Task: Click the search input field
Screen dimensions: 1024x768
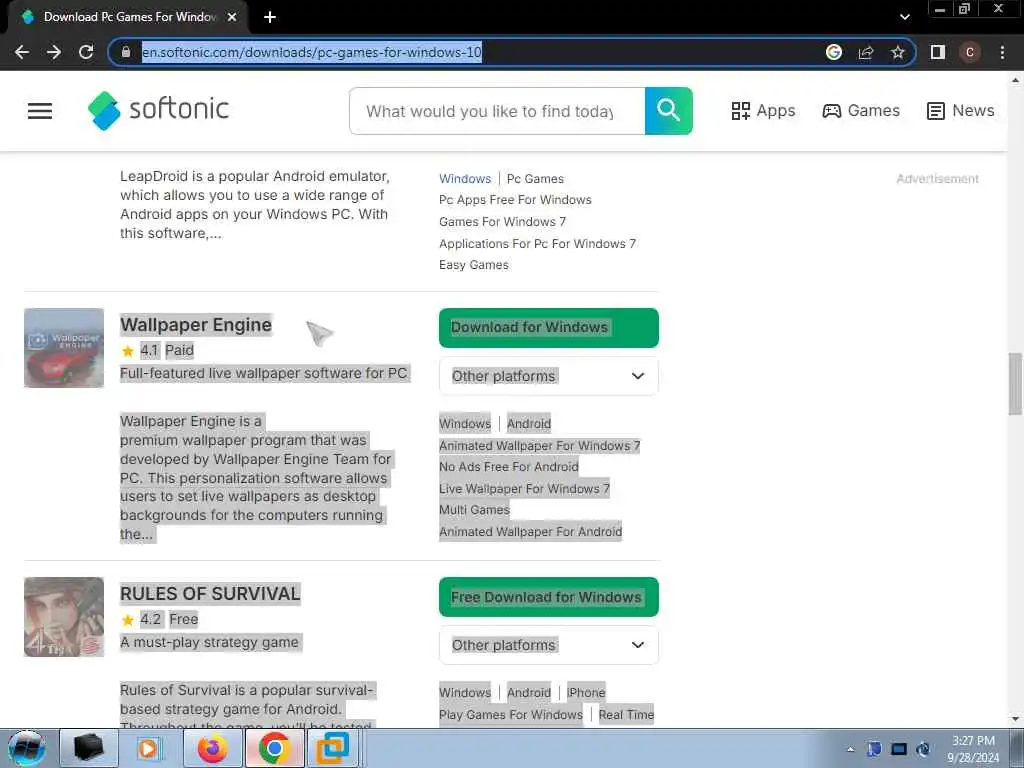Action: pos(497,111)
